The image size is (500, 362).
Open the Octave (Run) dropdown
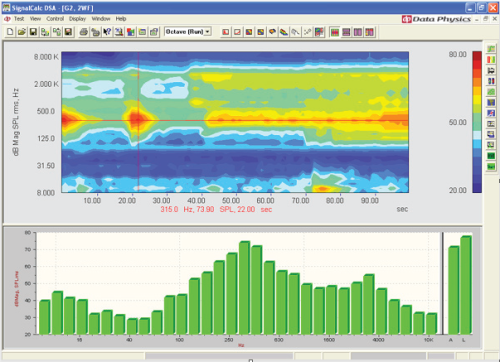tap(188, 32)
